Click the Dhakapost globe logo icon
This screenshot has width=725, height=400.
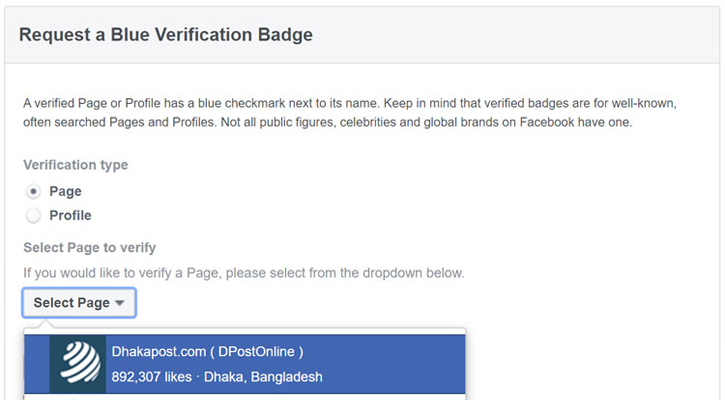[77, 363]
